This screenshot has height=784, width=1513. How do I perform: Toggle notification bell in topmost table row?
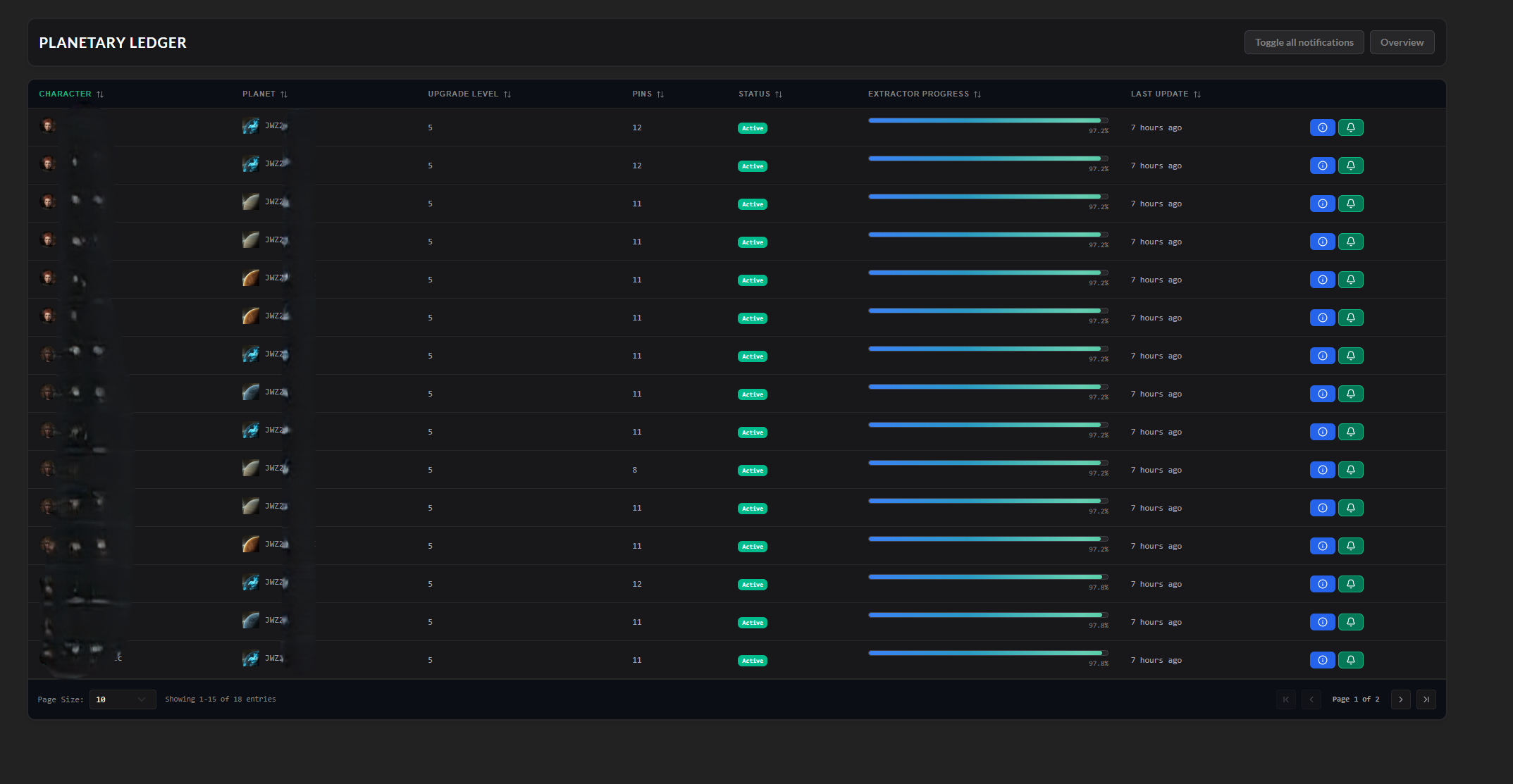(1350, 127)
